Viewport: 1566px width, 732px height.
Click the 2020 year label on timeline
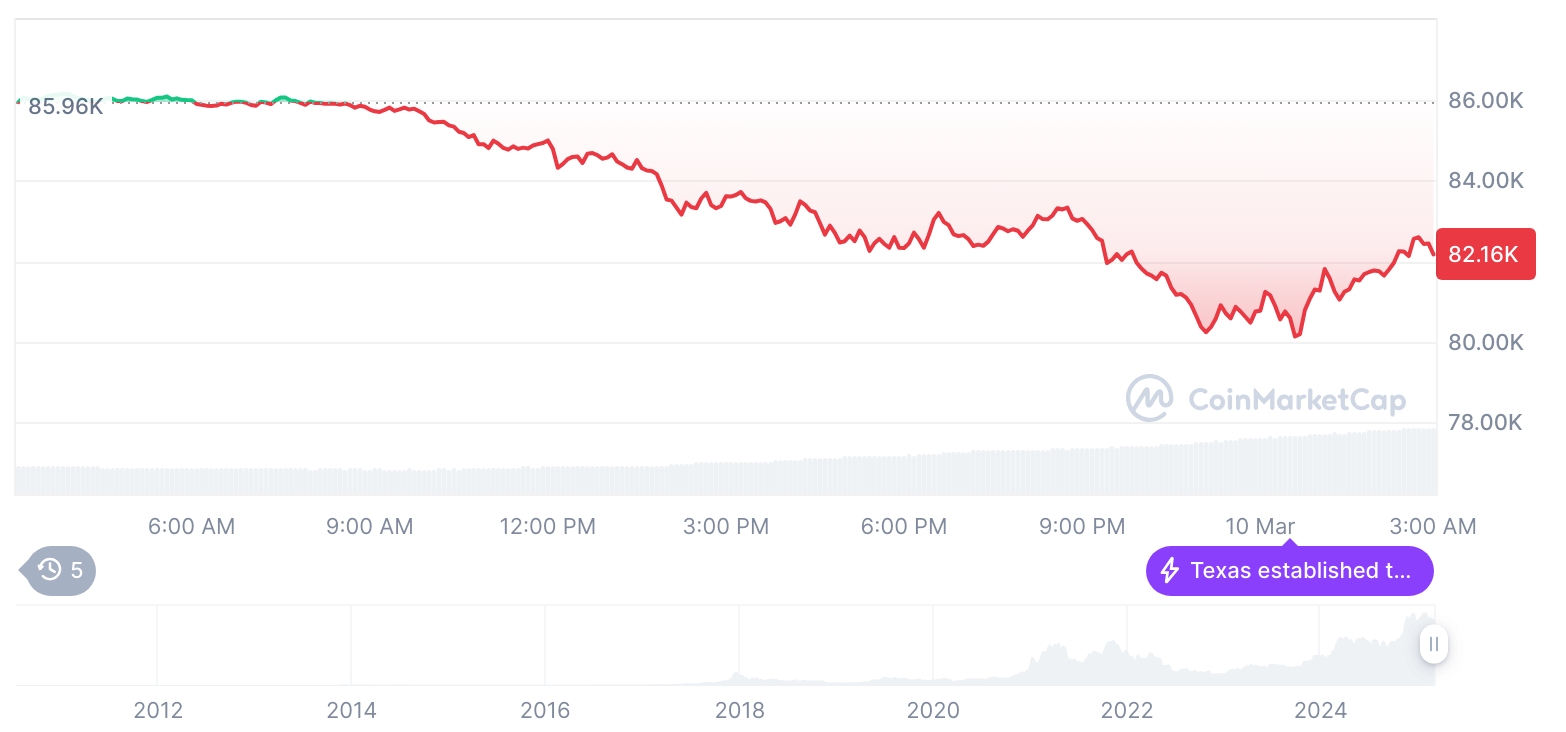click(x=932, y=711)
